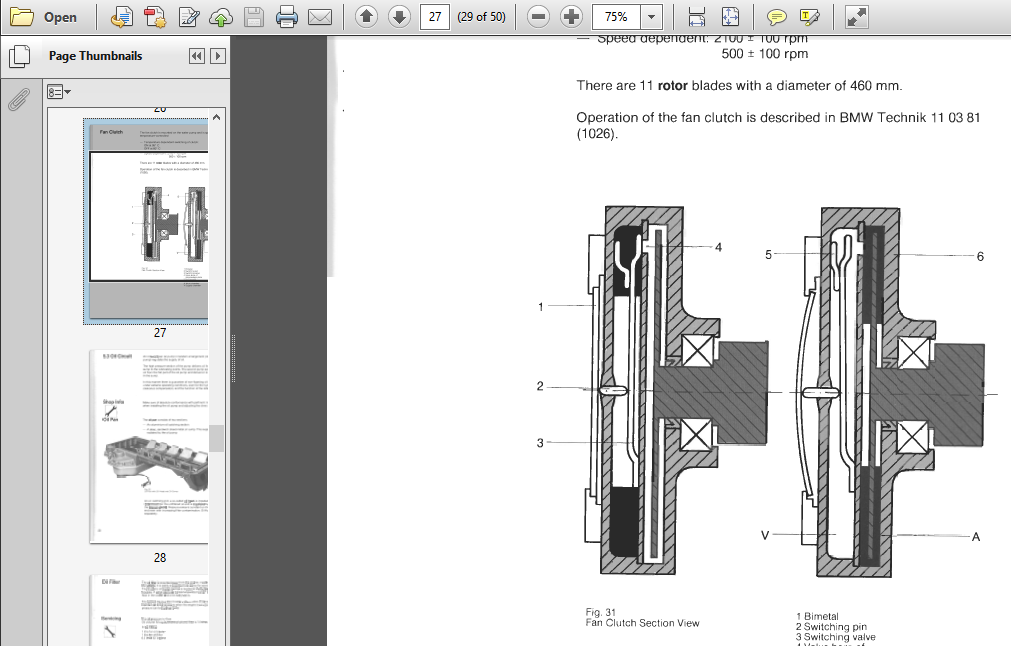This screenshot has width=1011, height=646.
Task: Click the upload to cloud icon
Action: point(221,17)
